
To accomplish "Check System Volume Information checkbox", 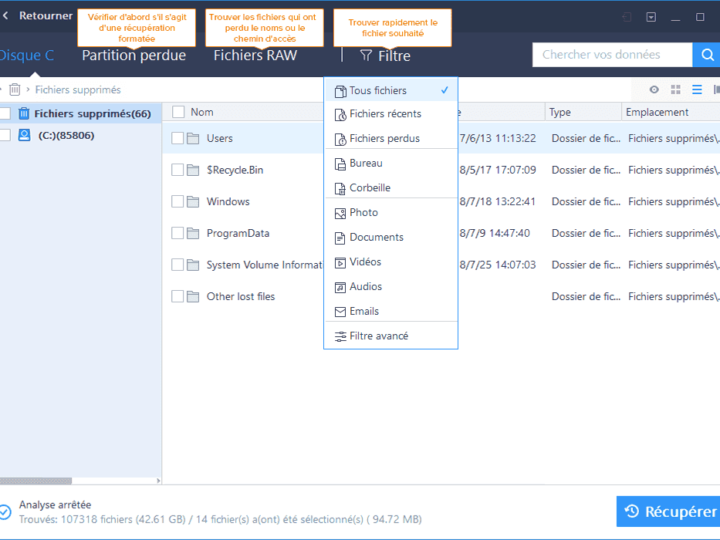I will (177, 265).
